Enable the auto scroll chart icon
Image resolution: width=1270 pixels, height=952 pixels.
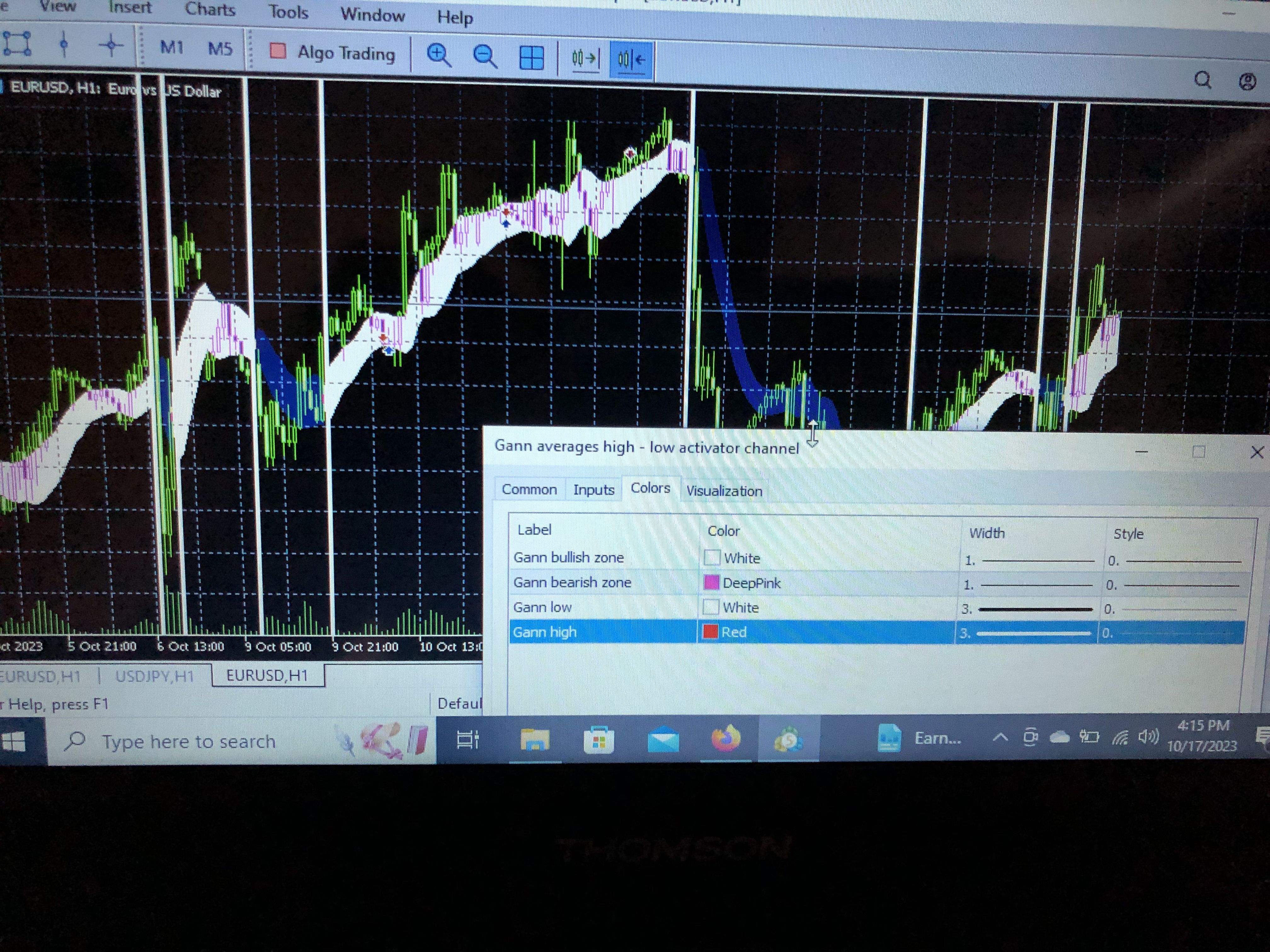point(585,59)
